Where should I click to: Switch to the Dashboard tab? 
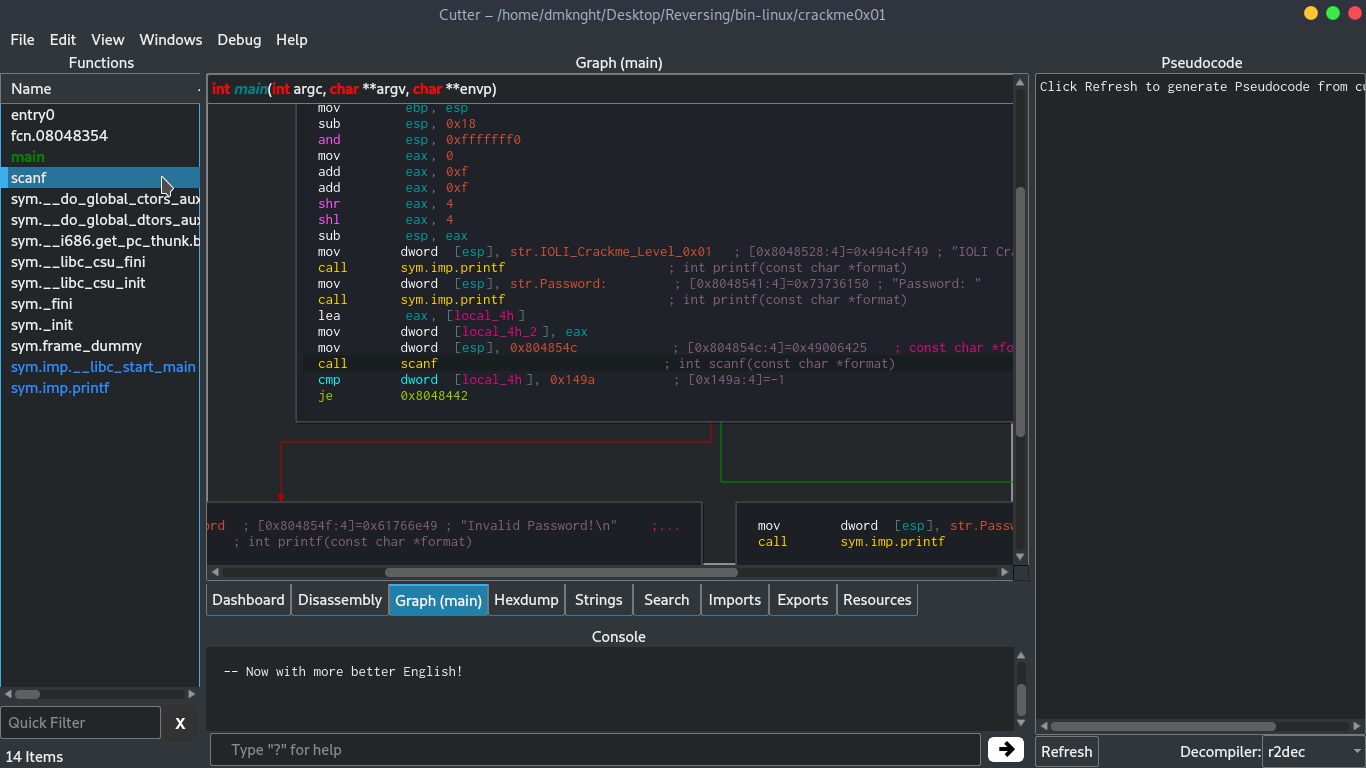(247, 599)
